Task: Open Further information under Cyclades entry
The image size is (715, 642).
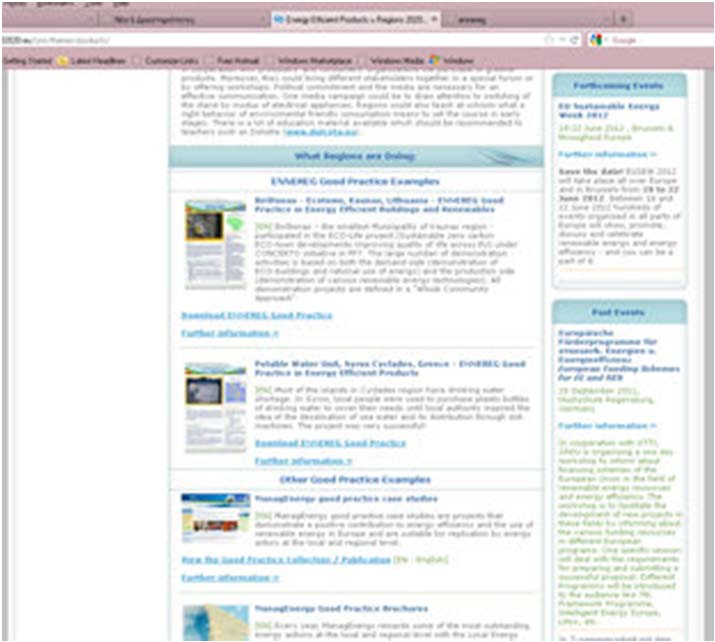Action: click(x=303, y=461)
